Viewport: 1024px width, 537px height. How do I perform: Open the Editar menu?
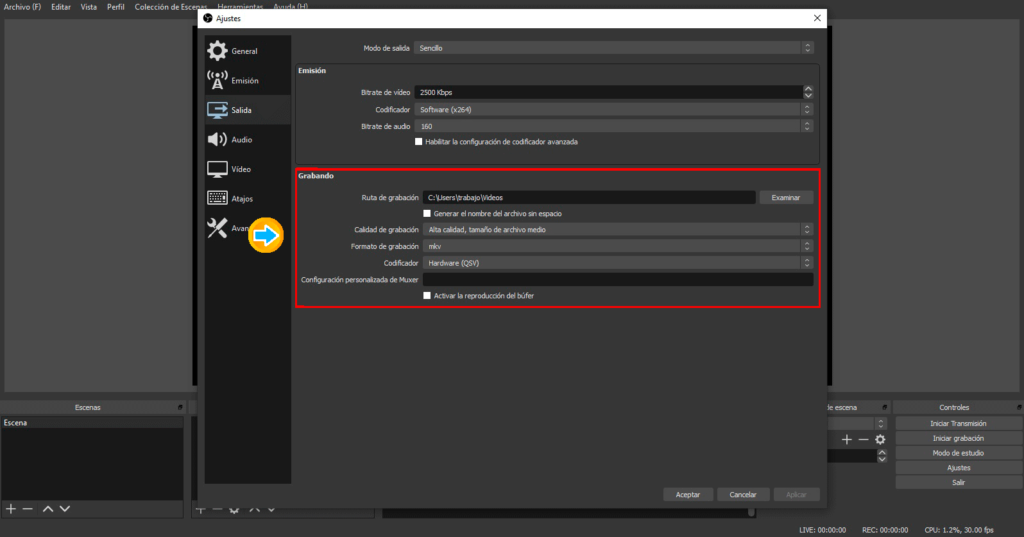[61, 6]
